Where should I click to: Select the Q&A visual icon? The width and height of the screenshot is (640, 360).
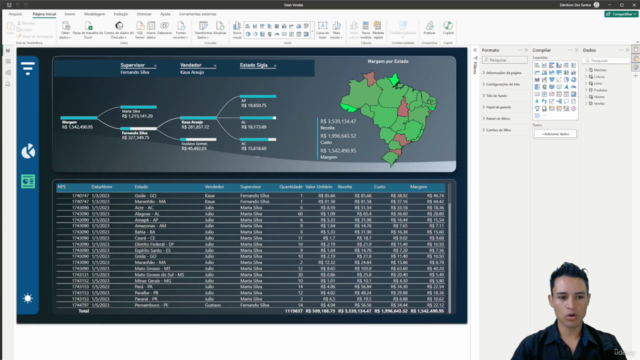pos(567,101)
